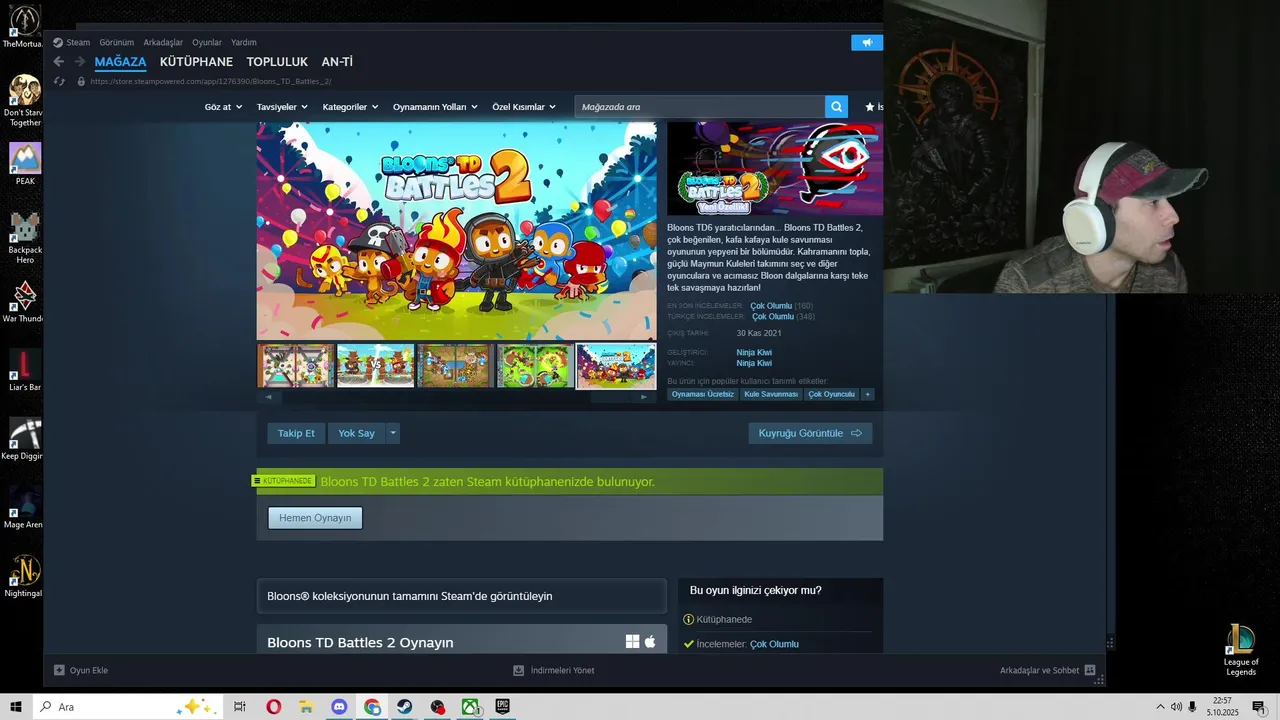The width and height of the screenshot is (1280, 720).
Task: Reload the store page with refresh icon
Action: [59, 81]
